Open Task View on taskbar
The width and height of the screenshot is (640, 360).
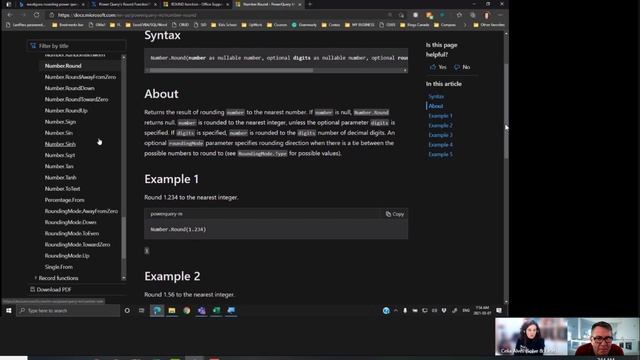click(141, 311)
